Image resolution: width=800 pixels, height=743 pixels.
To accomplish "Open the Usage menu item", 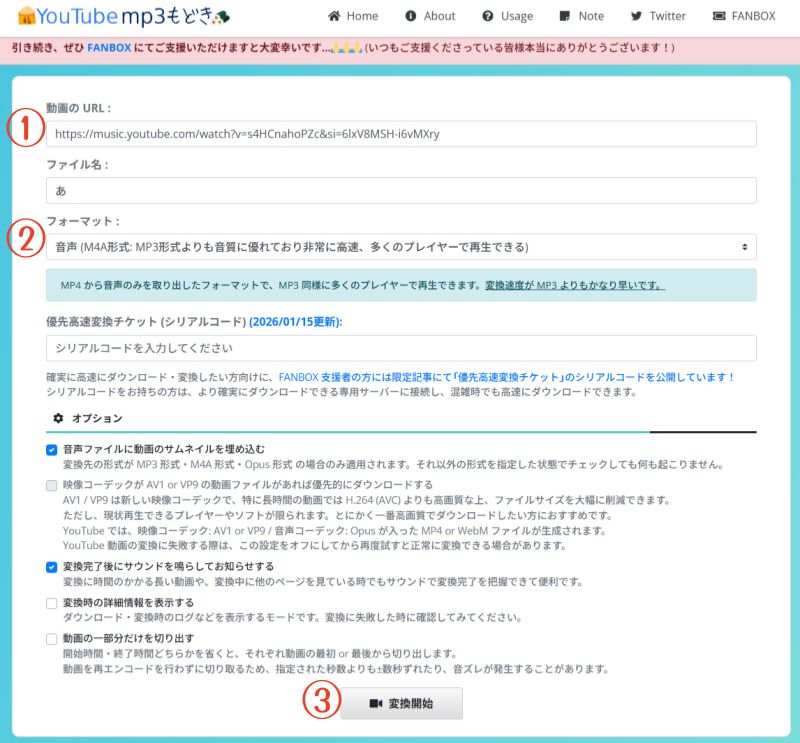I will point(508,16).
